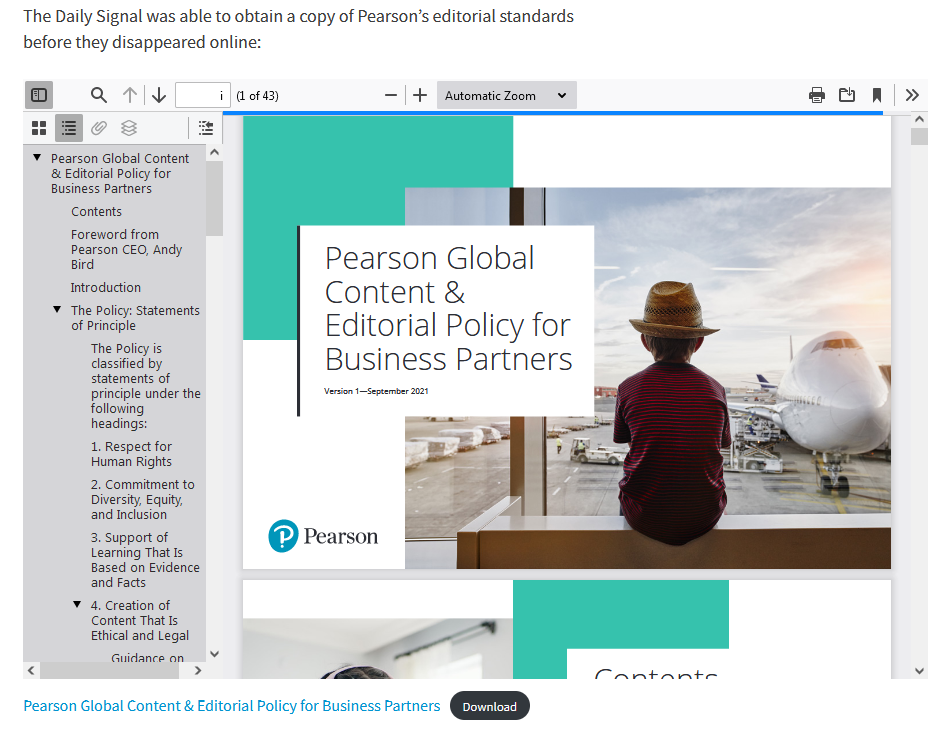Show attachments paperclip view
This screenshot has width=945, height=738.
click(x=99, y=128)
